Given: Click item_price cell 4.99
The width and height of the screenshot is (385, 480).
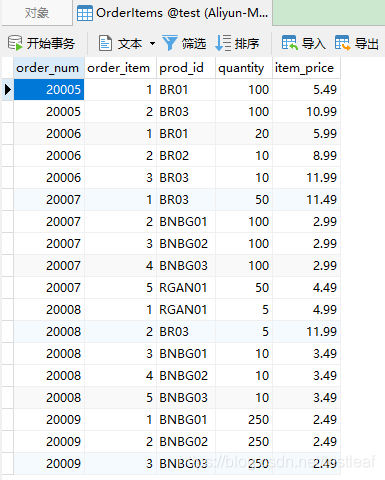Looking at the screenshot, I should [x=307, y=310].
